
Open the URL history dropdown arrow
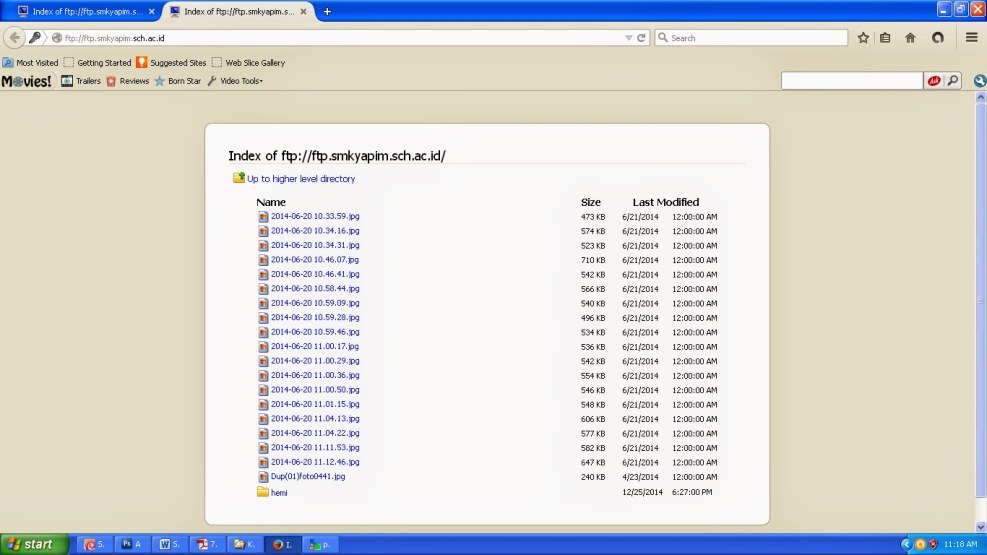(x=628, y=38)
